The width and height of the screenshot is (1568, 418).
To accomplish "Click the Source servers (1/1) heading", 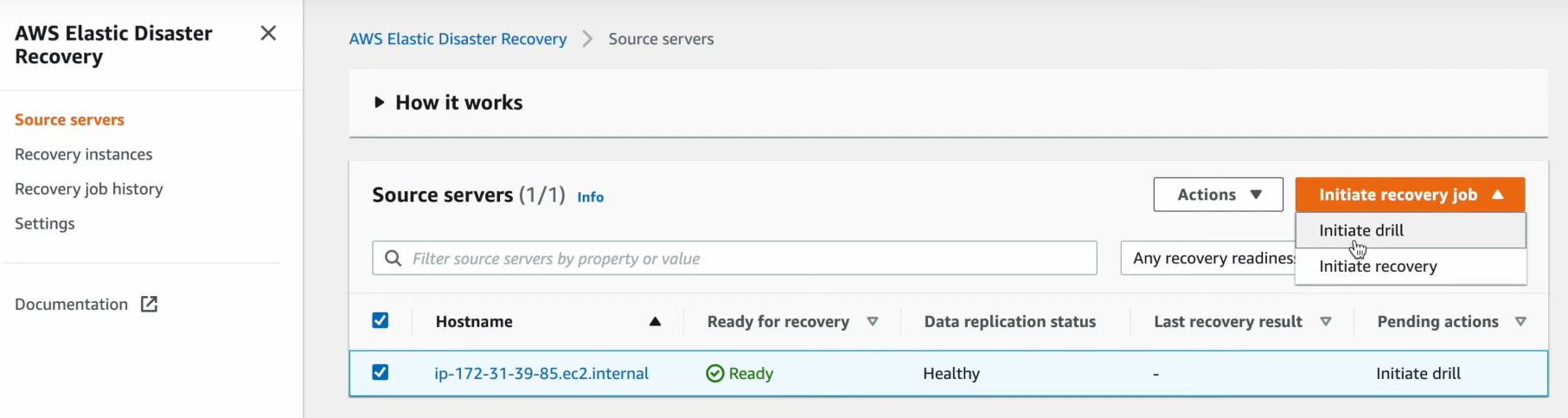I will point(468,195).
